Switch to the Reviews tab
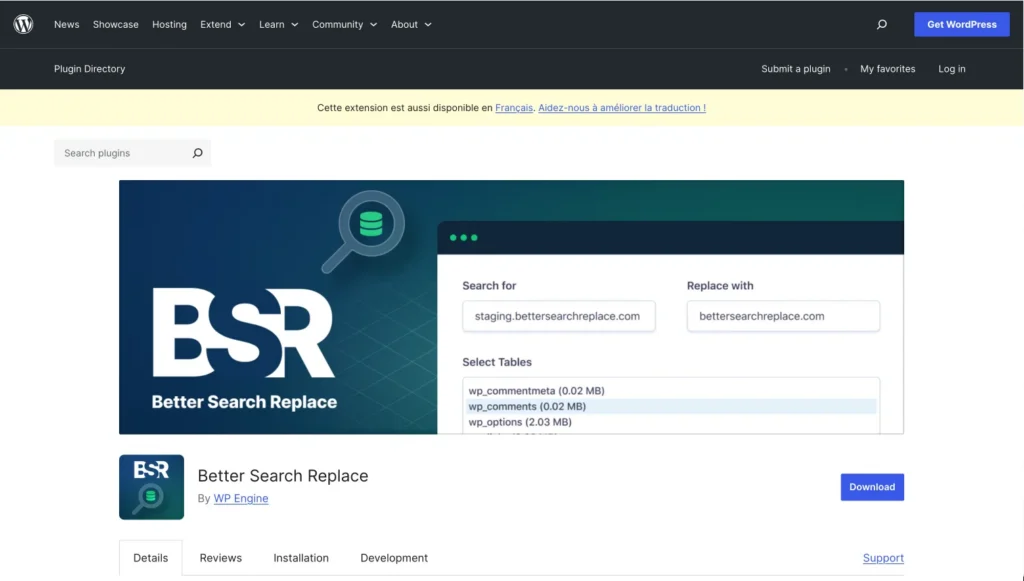The image size is (1024, 581). pyautogui.click(x=220, y=558)
